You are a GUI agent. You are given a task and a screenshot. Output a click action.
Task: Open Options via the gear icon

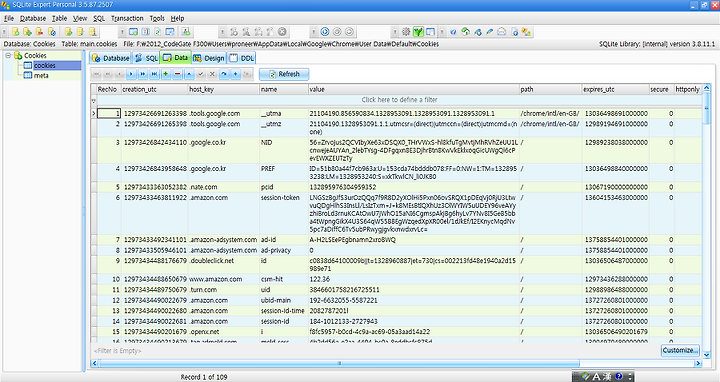[x=406, y=32]
